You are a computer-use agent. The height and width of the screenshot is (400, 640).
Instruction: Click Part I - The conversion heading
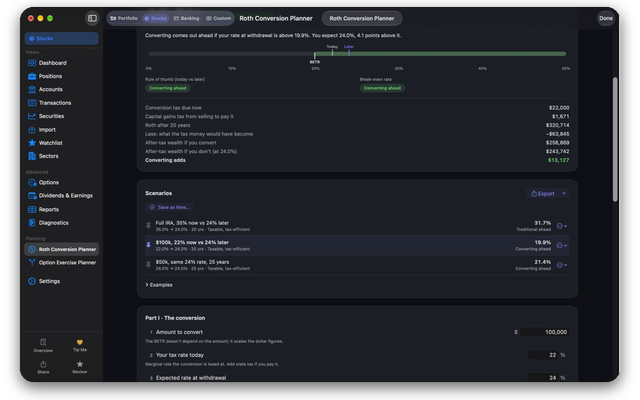pyautogui.click(x=175, y=318)
